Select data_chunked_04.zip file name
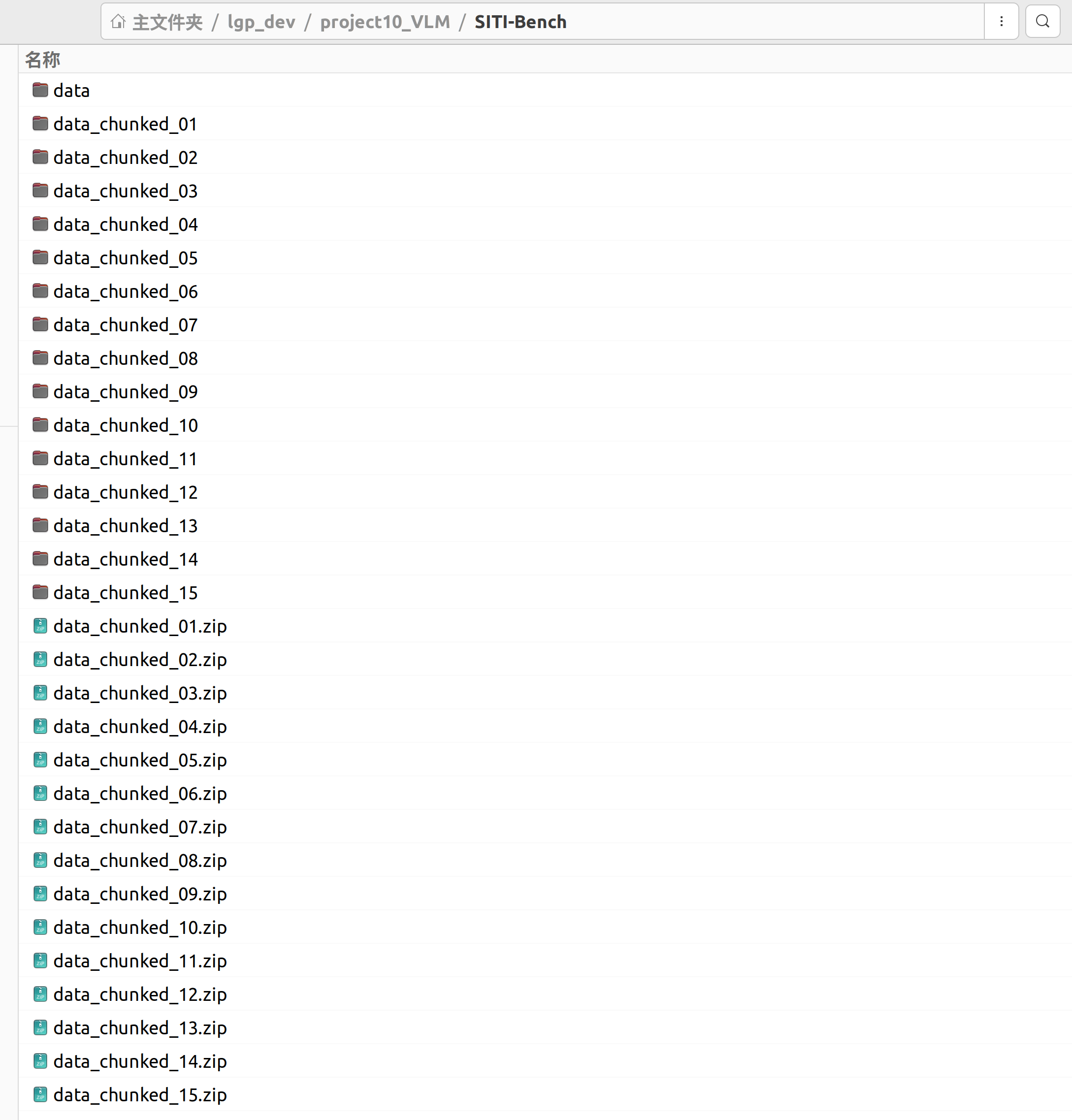Image resolution: width=1072 pixels, height=1120 pixels. (140, 727)
